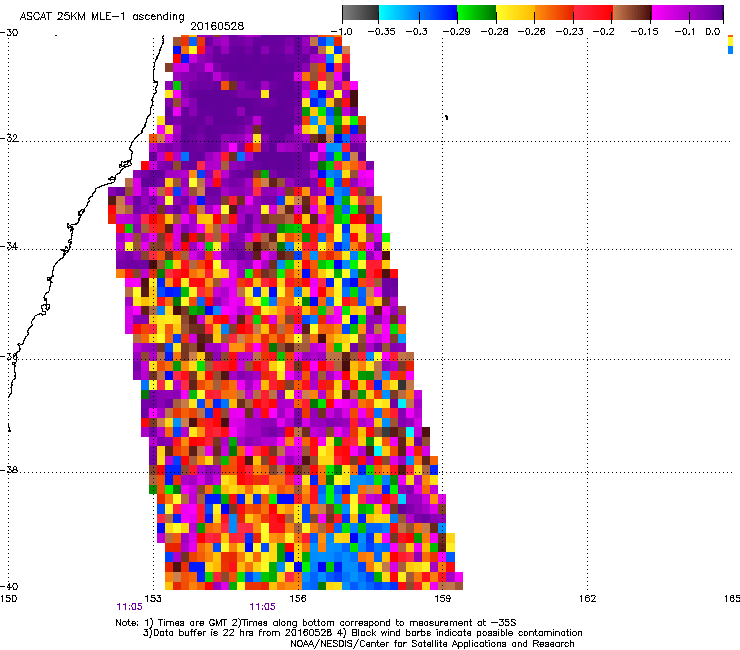Screen dimensions: 740x650
Task: Click the 'Data buffer is 22 hrs' note line
Action: tap(362, 633)
